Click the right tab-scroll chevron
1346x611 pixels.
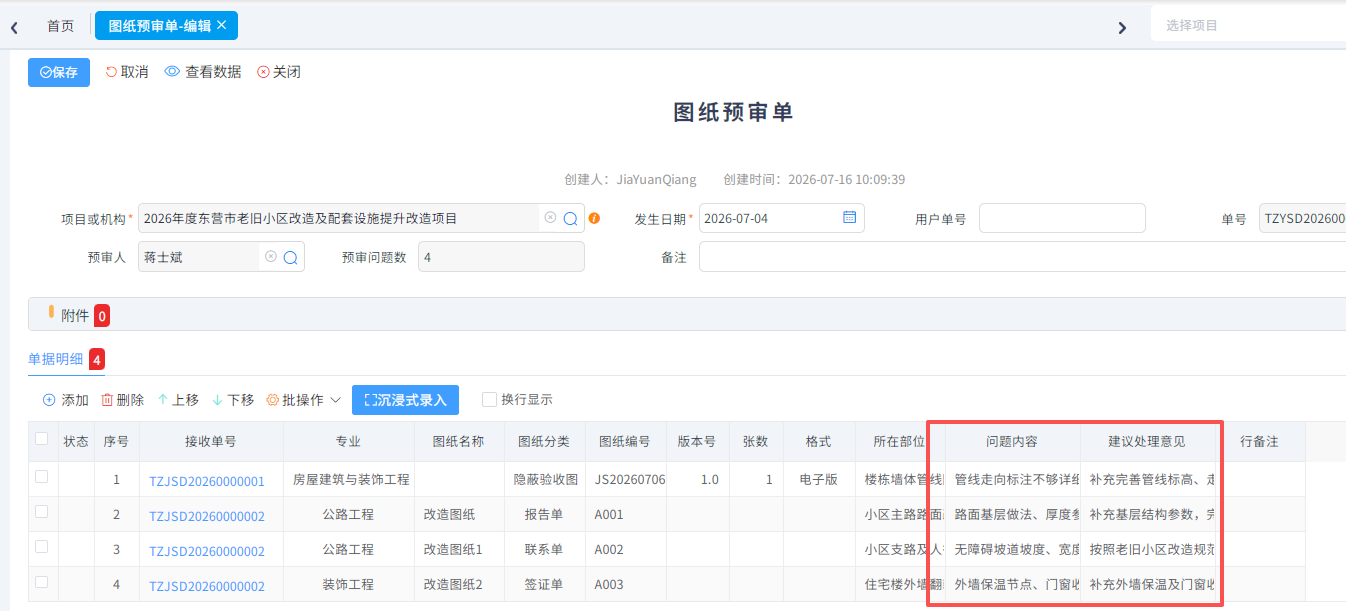pos(1122,27)
